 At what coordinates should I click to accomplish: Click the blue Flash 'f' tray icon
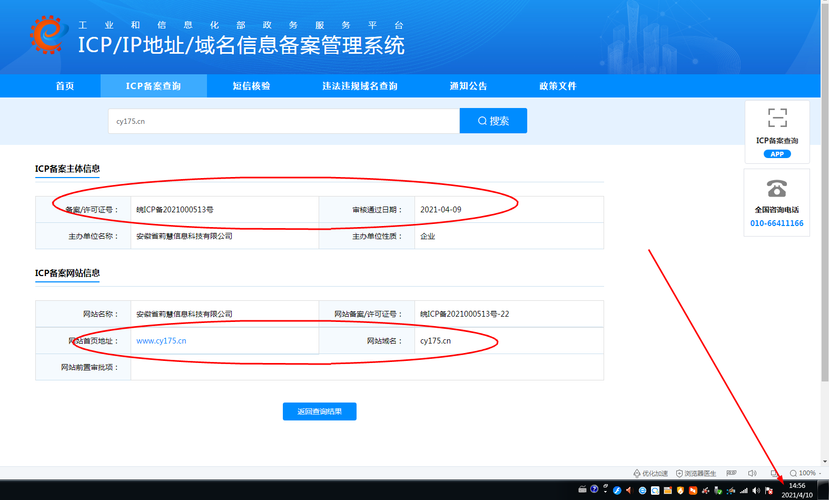coord(617,490)
